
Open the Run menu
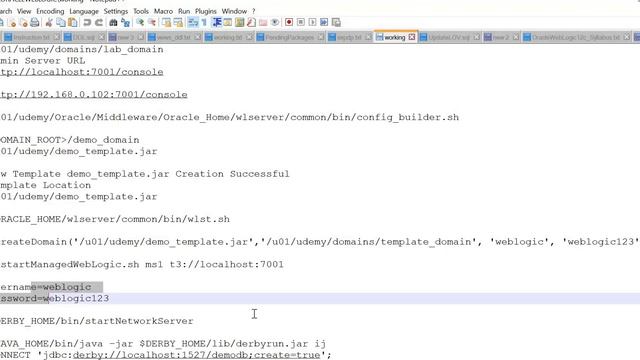pyautogui.click(x=184, y=11)
